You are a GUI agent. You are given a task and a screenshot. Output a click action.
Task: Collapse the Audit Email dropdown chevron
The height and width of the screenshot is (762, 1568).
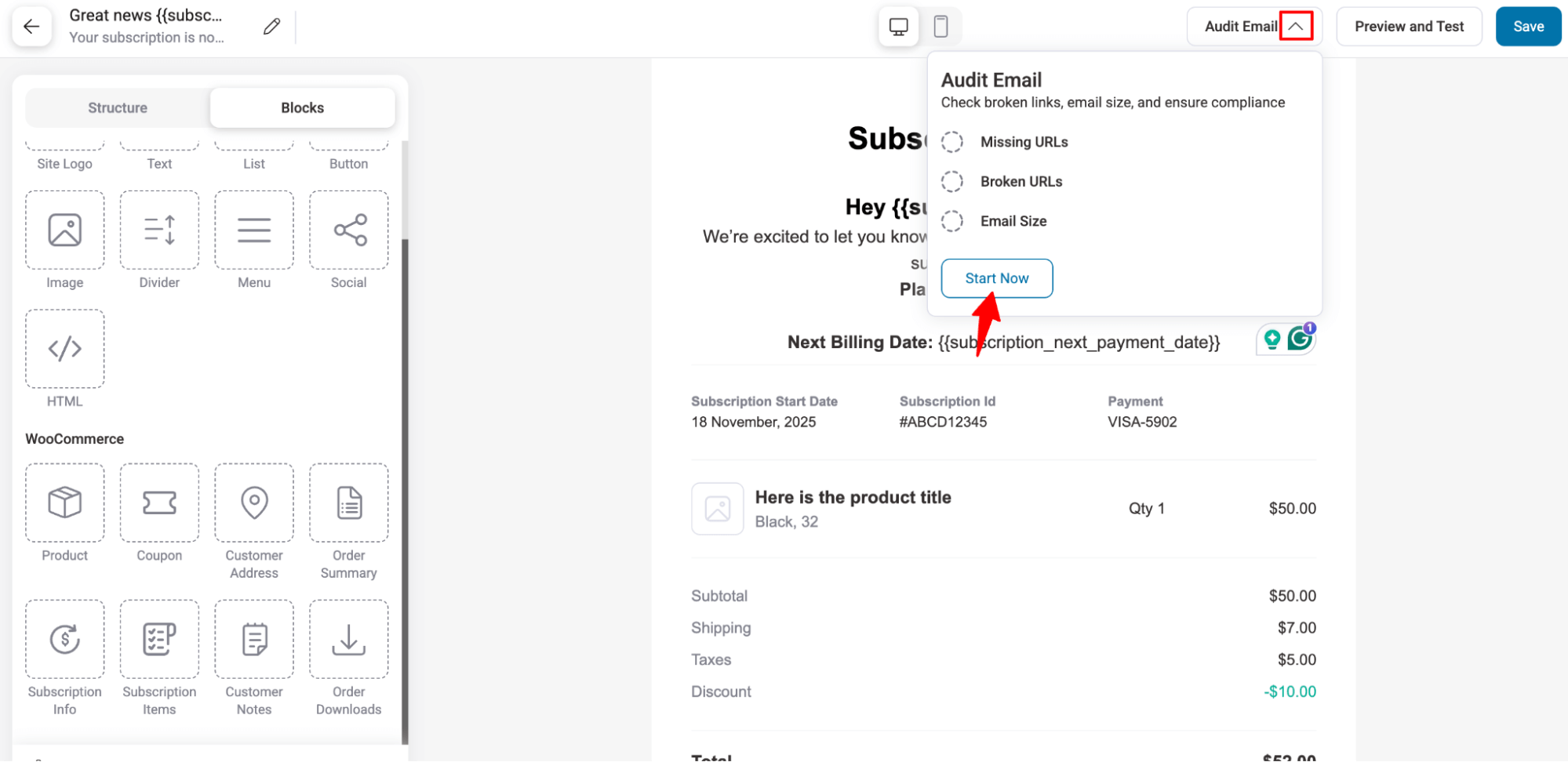click(1295, 27)
